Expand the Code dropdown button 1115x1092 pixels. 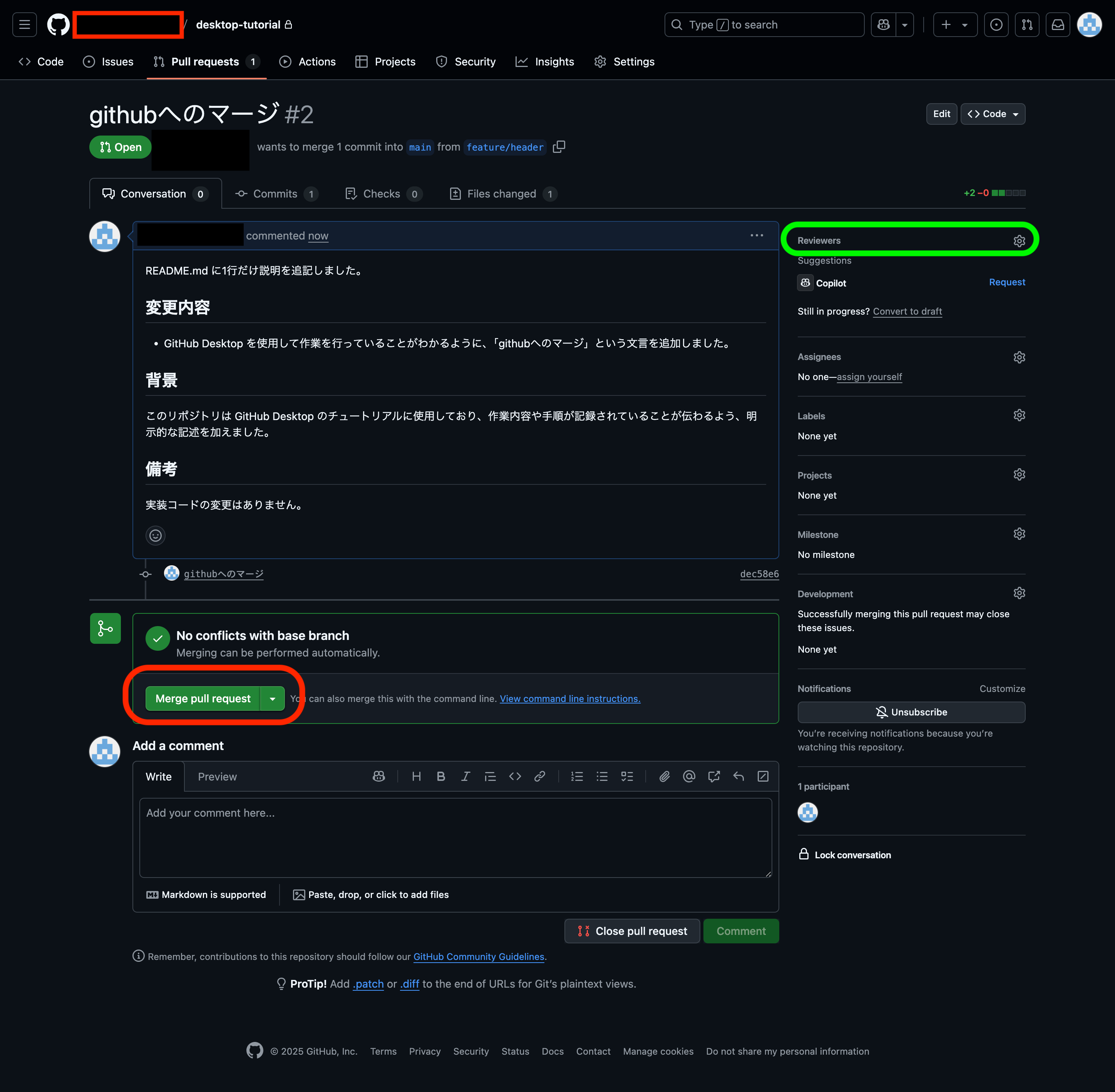tap(993, 114)
